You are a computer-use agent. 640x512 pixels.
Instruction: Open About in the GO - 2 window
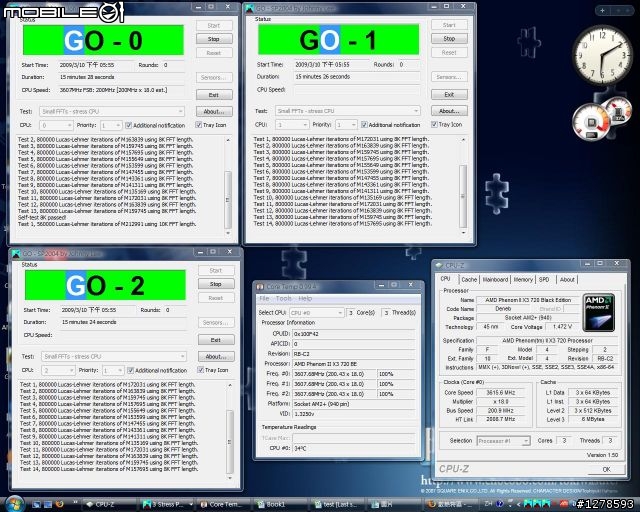[x=216, y=356]
